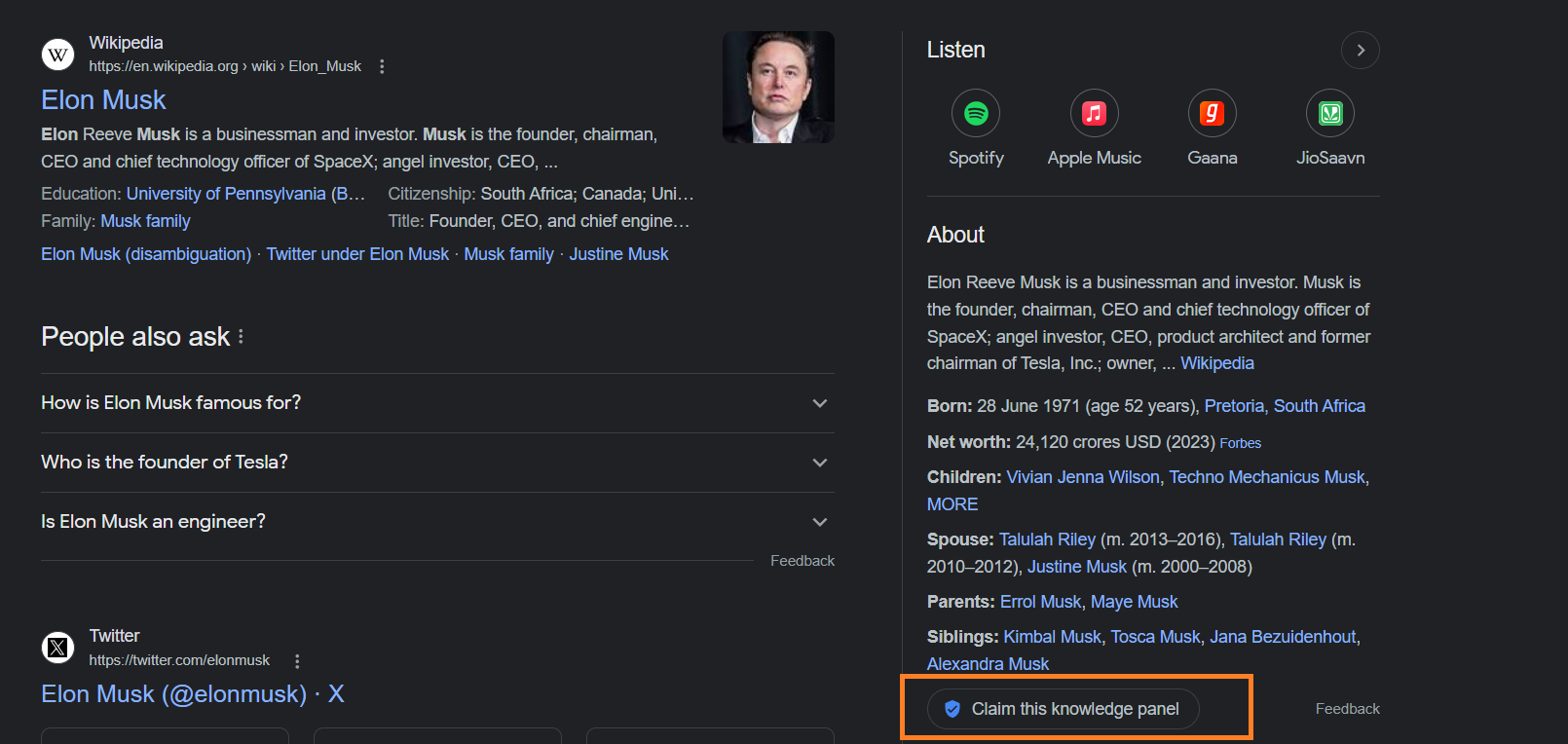The image size is (1568, 744).
Task: Expand "Is Elon Musk an engineer?"
Action: tap(437, 522)
